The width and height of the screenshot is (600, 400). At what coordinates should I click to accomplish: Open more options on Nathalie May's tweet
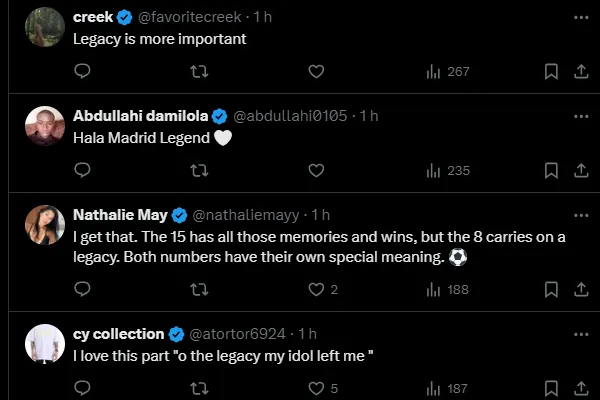[x=581, y=215]
